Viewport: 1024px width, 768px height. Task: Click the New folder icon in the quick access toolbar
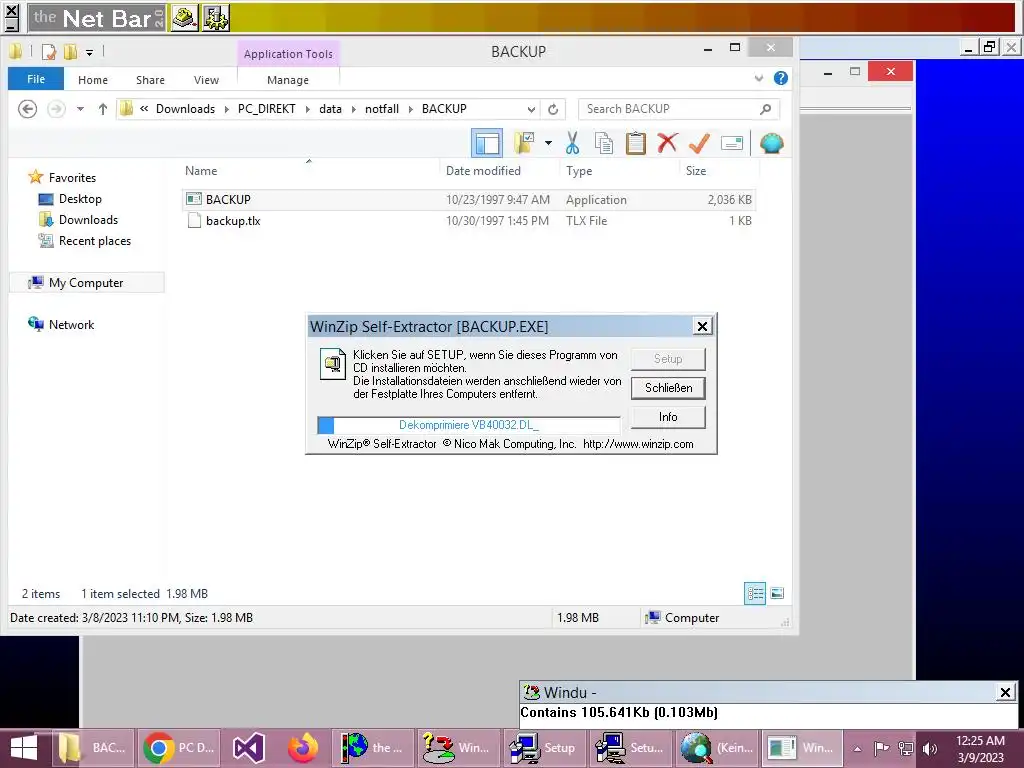(x=71, y=52)
